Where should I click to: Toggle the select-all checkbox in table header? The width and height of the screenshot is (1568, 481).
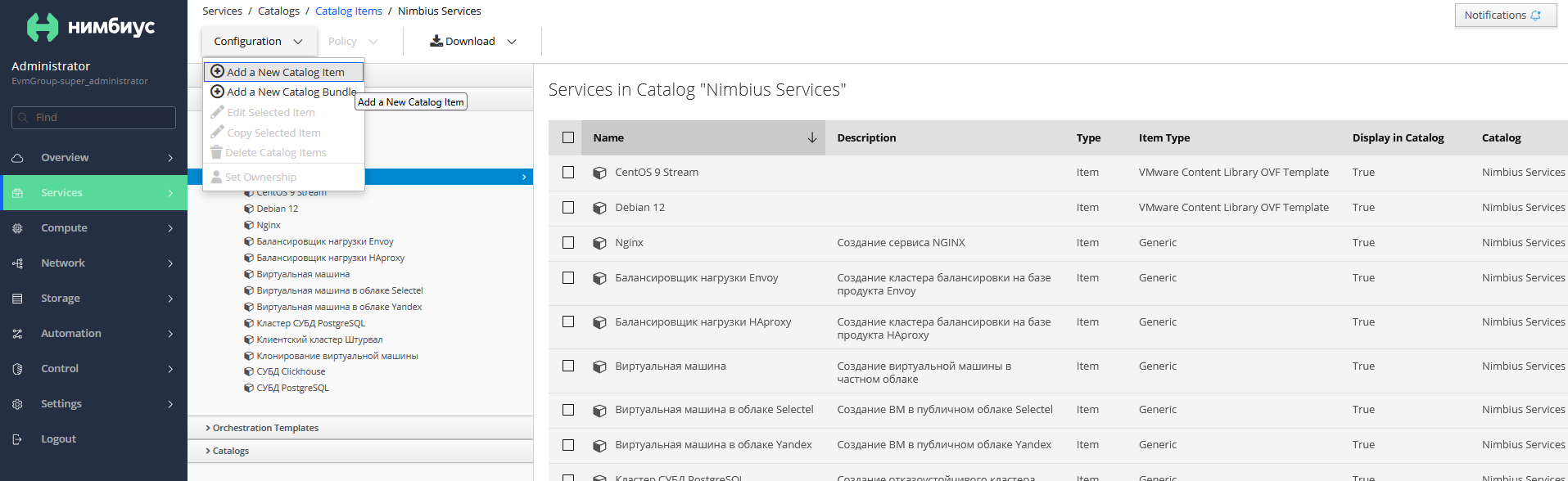[568, 137]
